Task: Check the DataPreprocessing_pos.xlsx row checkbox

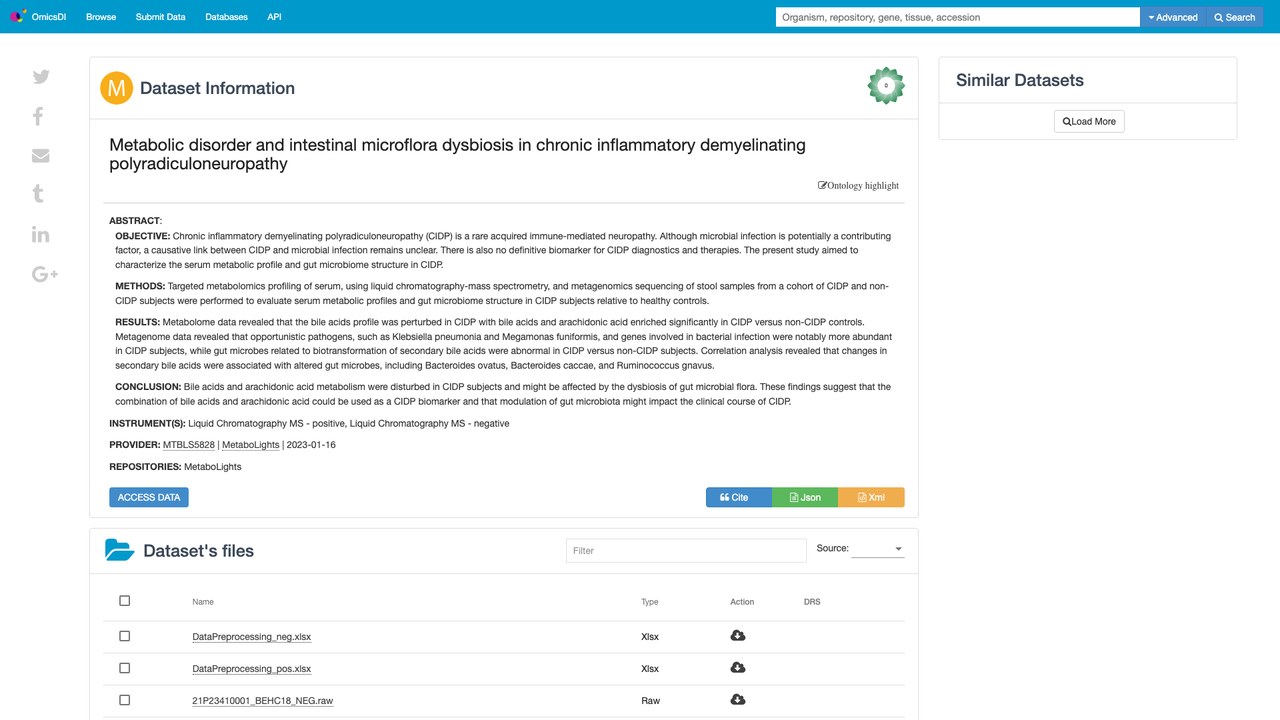Action: 125,668
